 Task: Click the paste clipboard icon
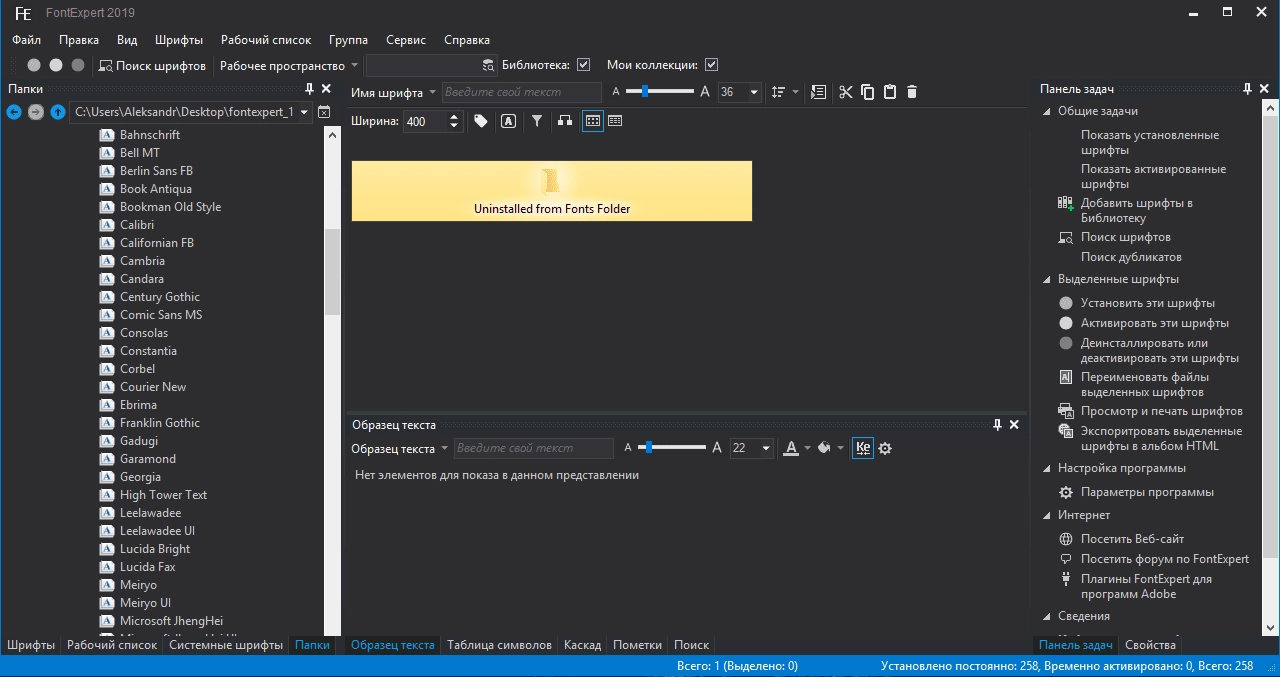890,92
